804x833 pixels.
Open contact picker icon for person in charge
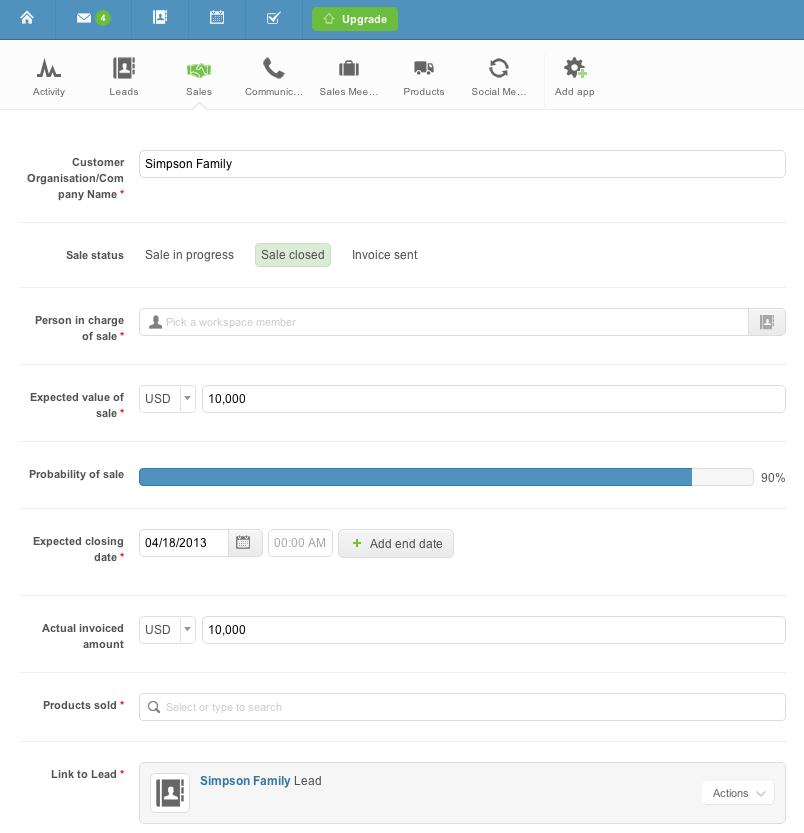[x=767, y=322]
